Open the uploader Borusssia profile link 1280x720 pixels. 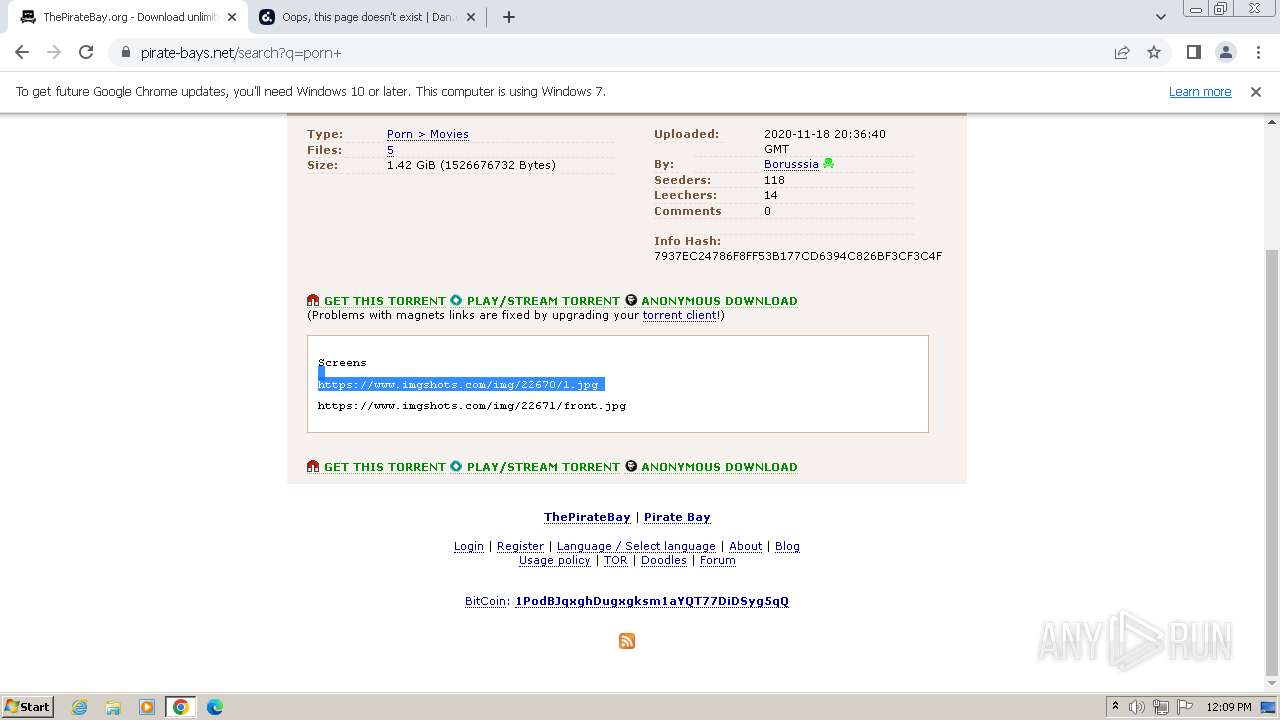coord(791,164)
